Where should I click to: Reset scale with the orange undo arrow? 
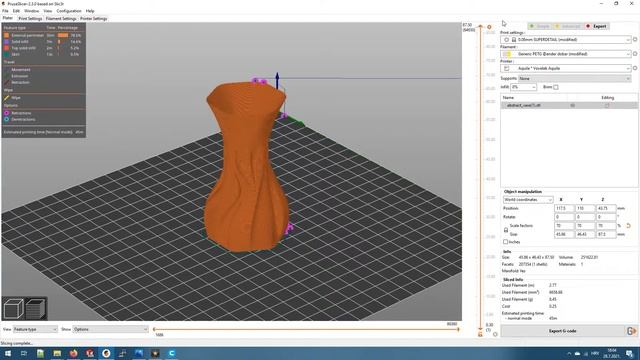coord(629,226)
